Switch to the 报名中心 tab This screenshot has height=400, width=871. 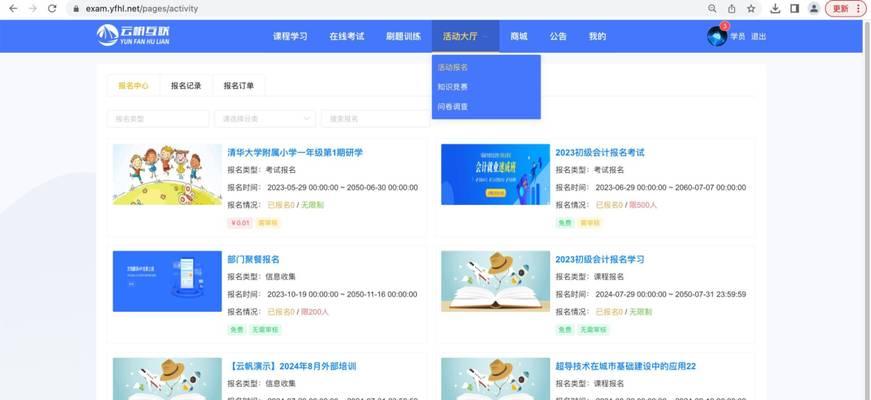(133, 86)
